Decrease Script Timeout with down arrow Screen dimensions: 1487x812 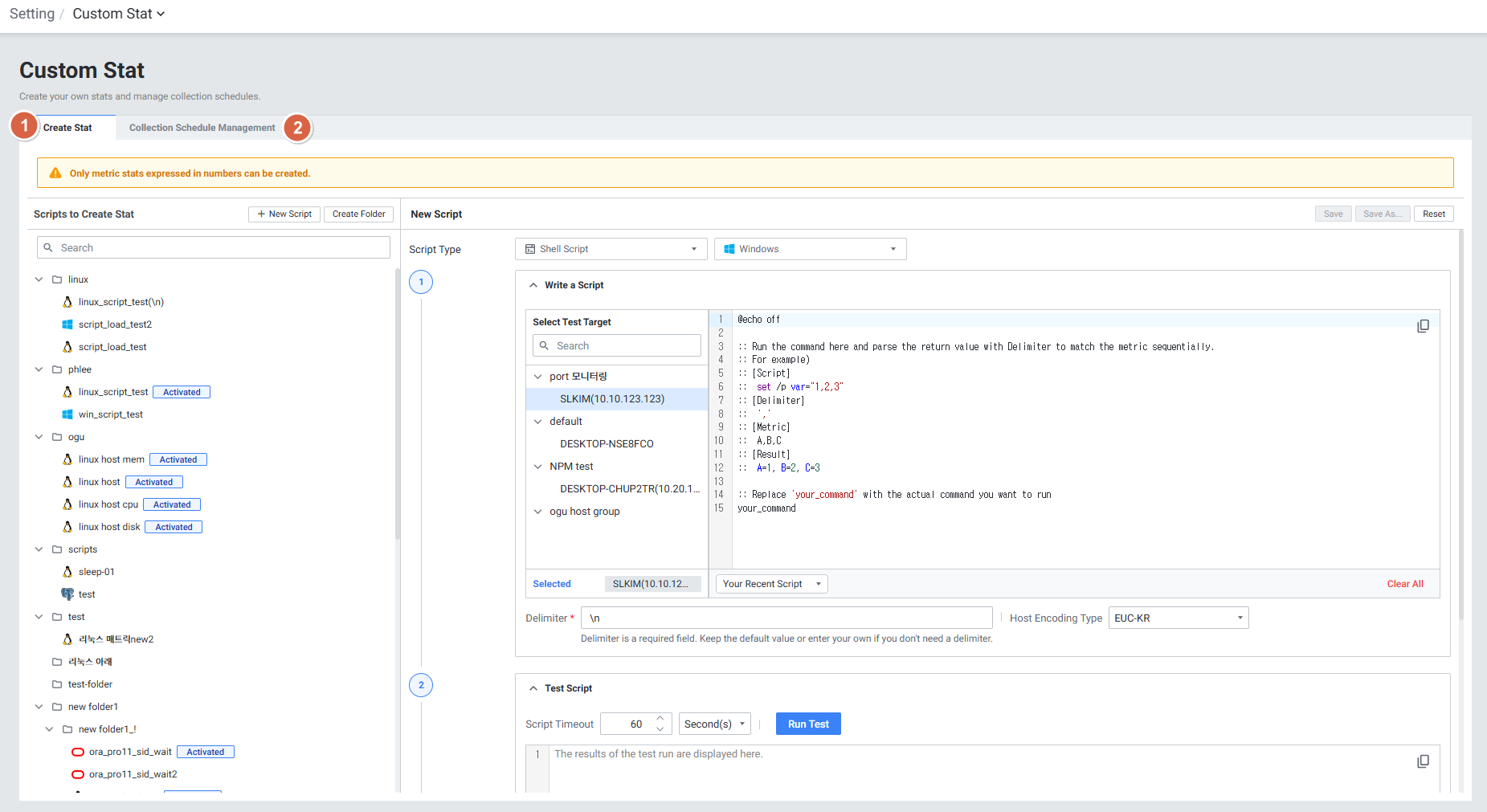(x=660, y=729)
